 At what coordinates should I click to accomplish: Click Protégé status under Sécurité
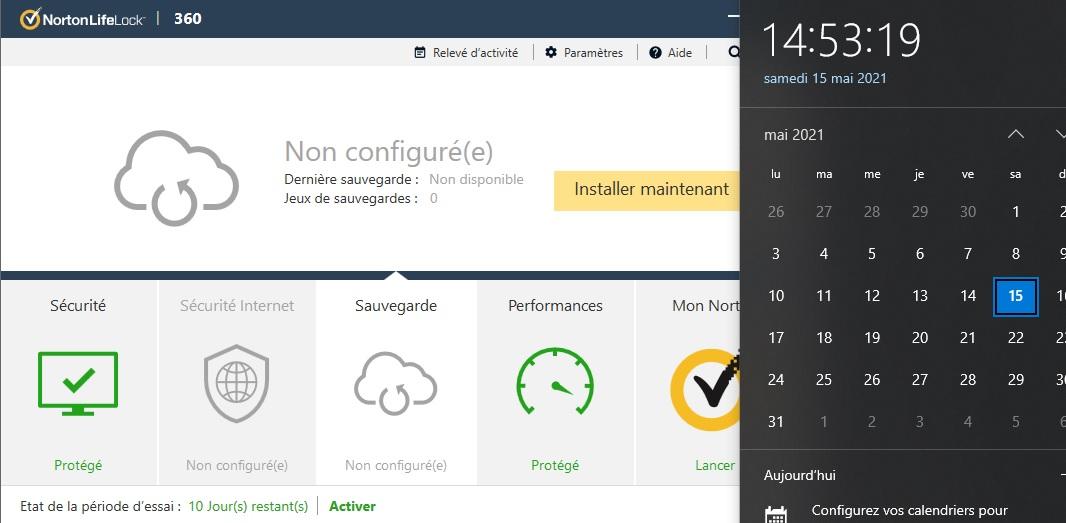coord(78,465)
